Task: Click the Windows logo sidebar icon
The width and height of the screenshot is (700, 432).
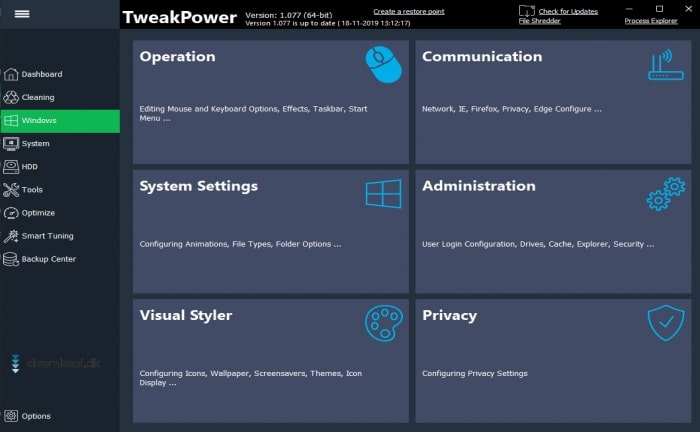Action: [x=11, y=120]
